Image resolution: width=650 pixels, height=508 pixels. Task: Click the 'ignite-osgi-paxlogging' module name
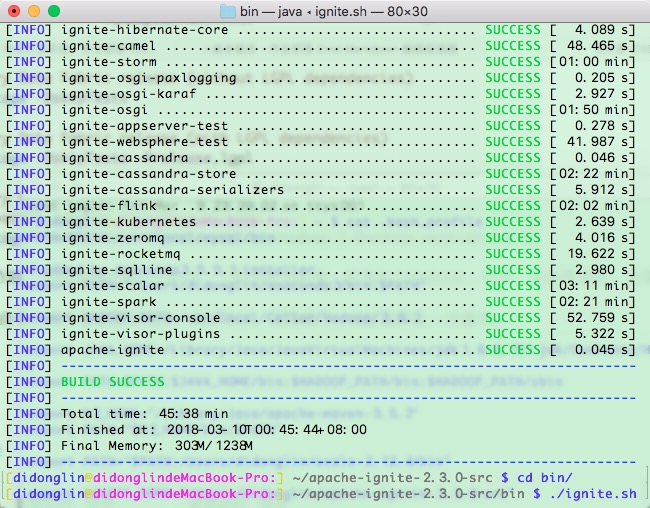(149, 78)
